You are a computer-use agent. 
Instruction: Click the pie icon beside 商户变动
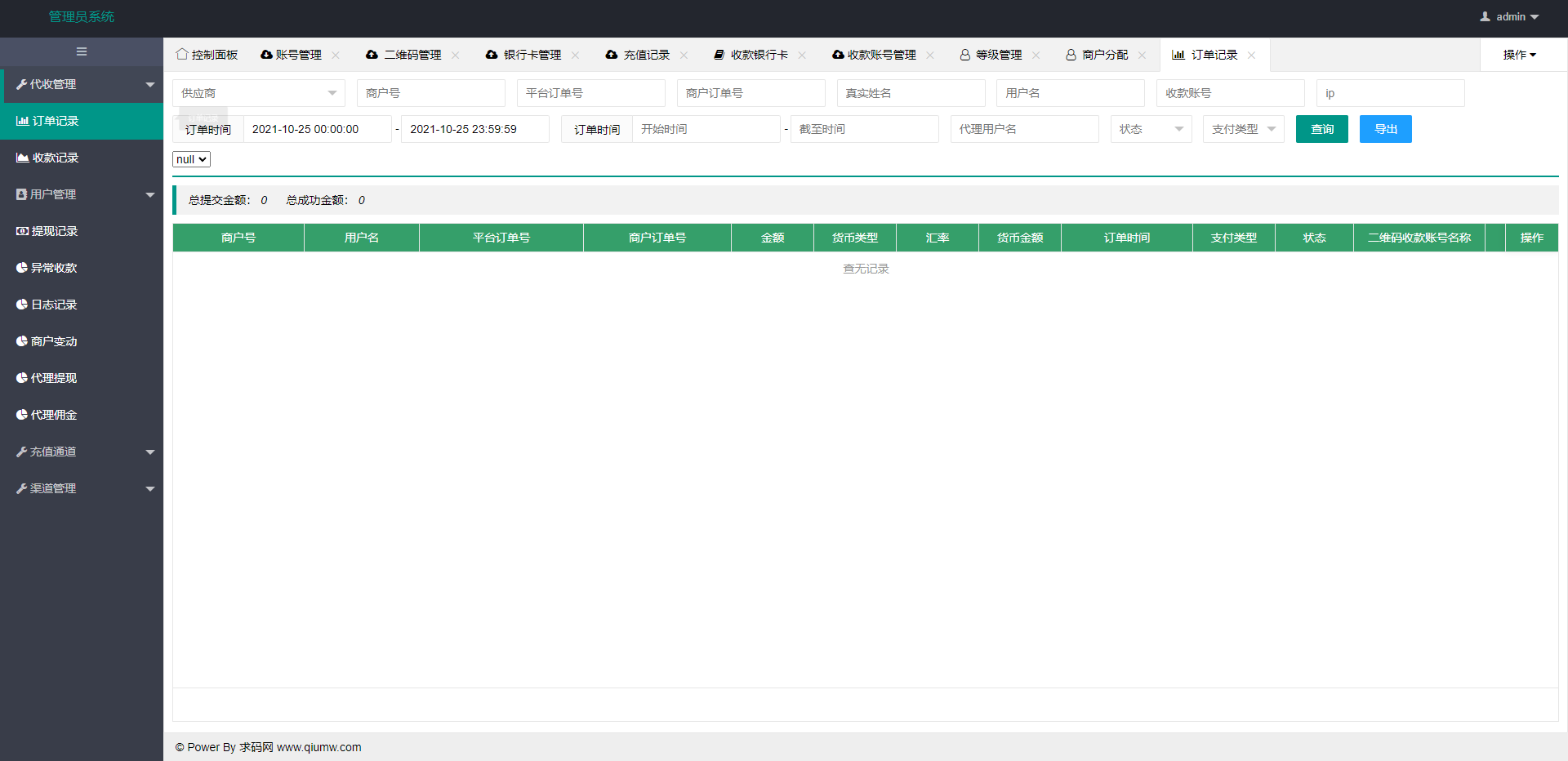click(x=22, y=341)
